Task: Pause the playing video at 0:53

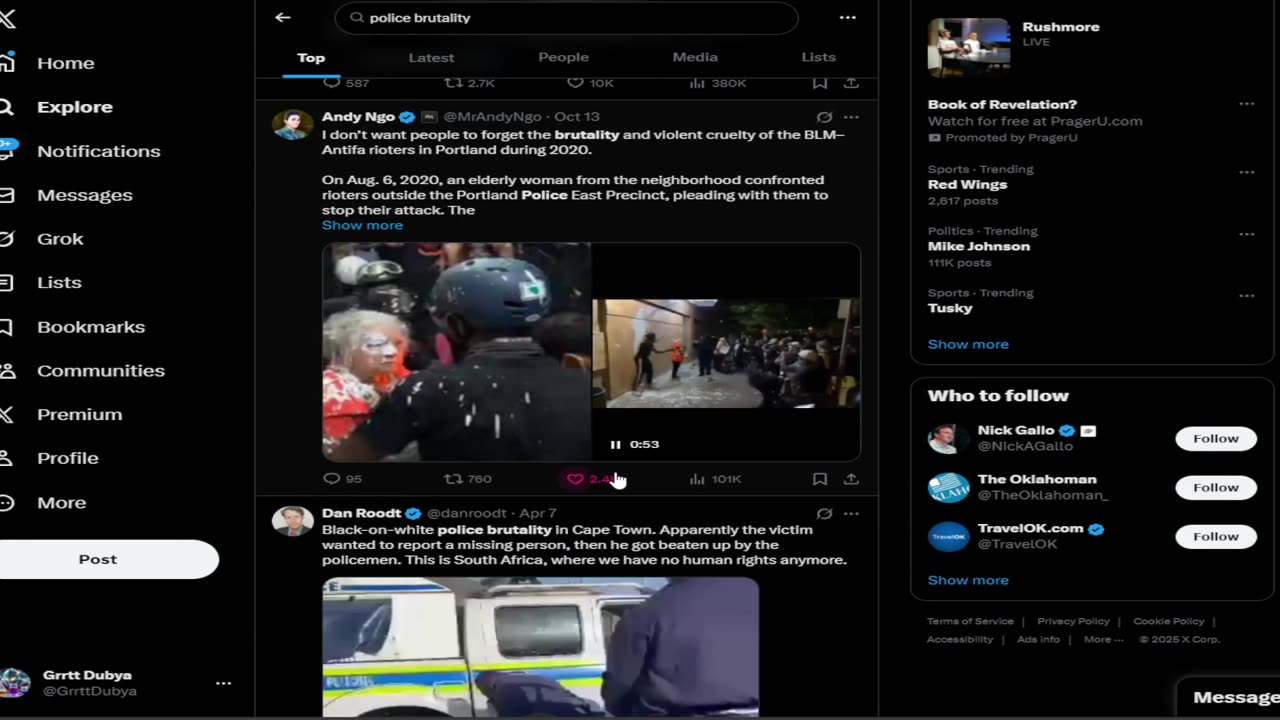Action: (x=616, y=444)
